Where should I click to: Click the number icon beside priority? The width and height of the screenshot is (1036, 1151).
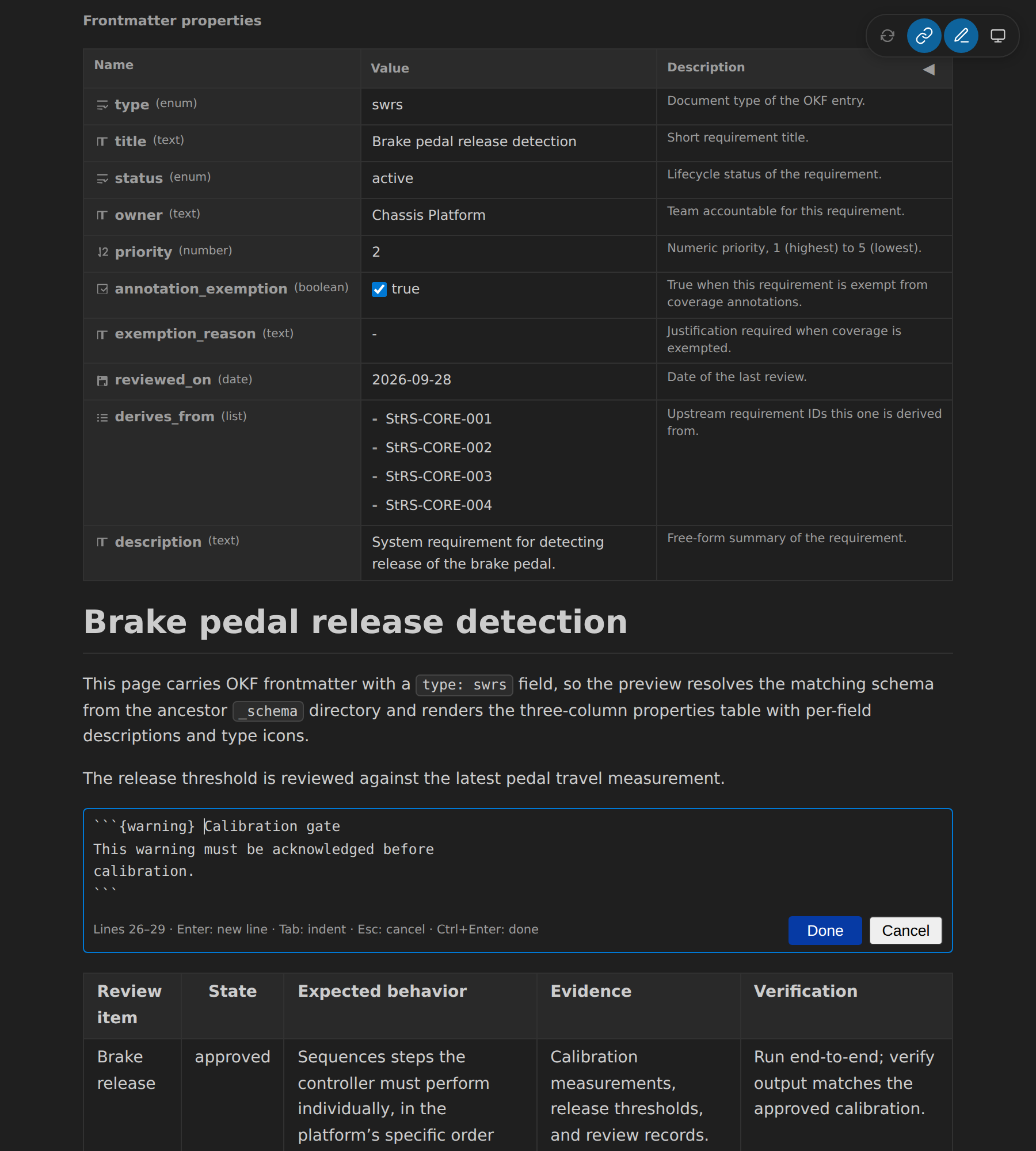coord(102,252)
